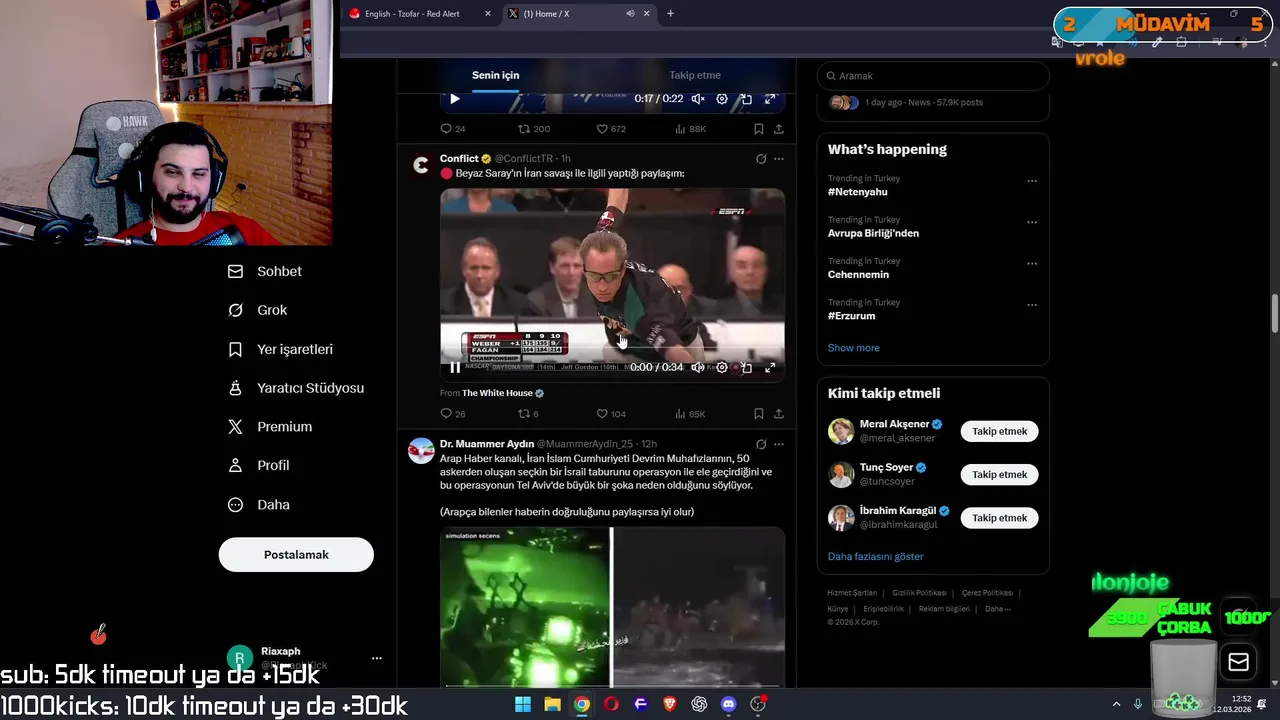This screenshot has height=720, width=1280.
Task: Mute the Home / X browser tab audio
Action: [x=630, y=14]
